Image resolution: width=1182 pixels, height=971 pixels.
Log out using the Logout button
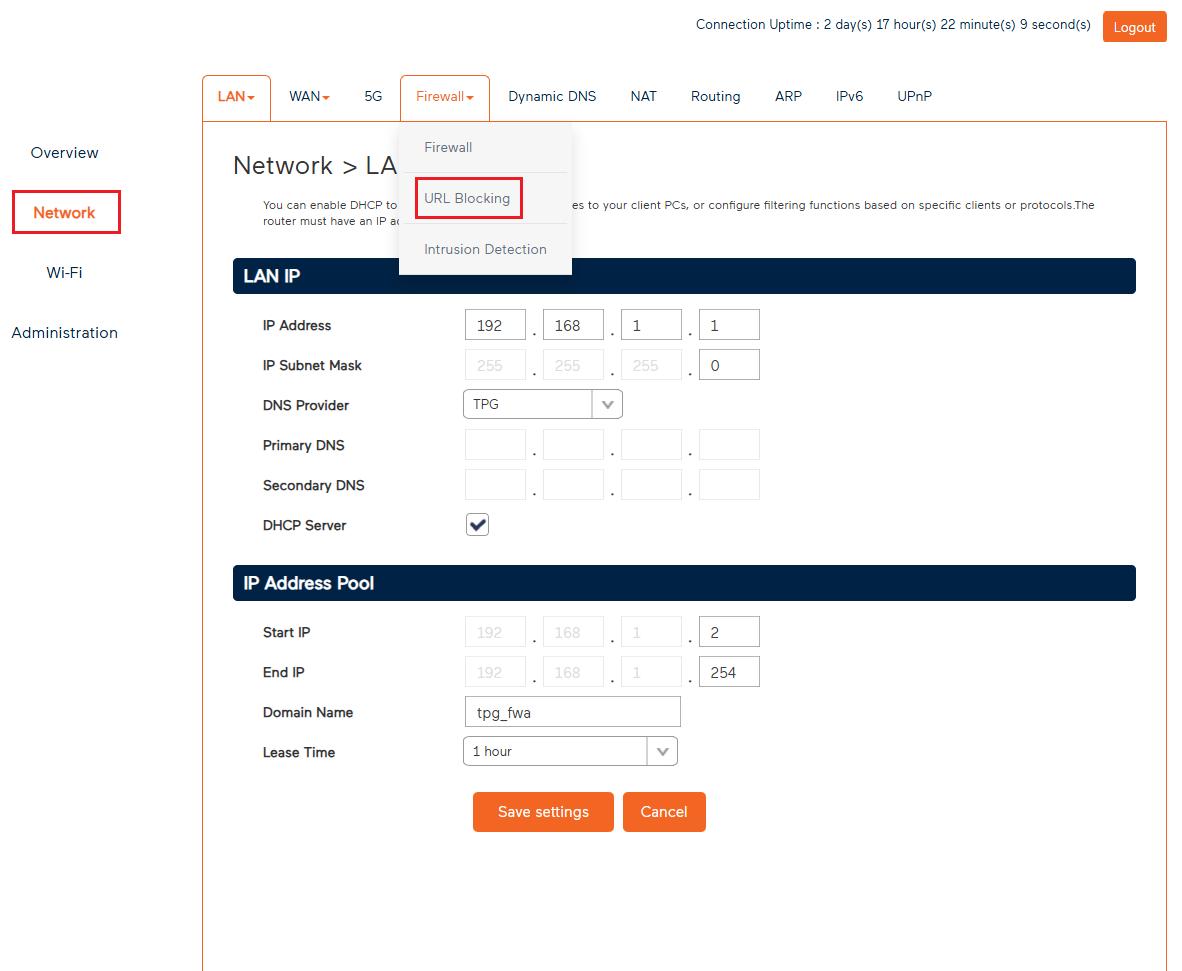point(1134,26)
